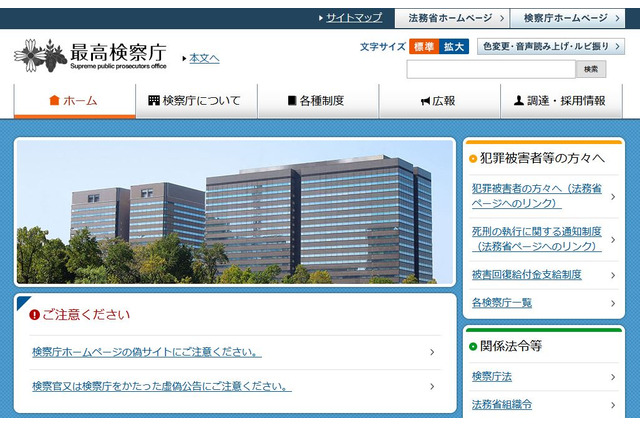Jump to 本文へ link
This screenshot has width=640, height=426.
(x=204, y=58)
